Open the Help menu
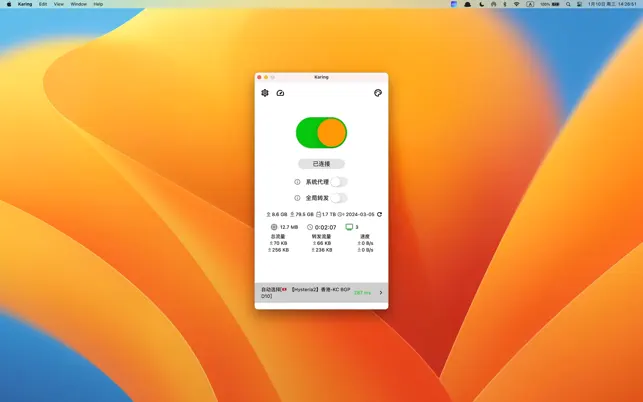The image size is (643, 402). point(98,4)
